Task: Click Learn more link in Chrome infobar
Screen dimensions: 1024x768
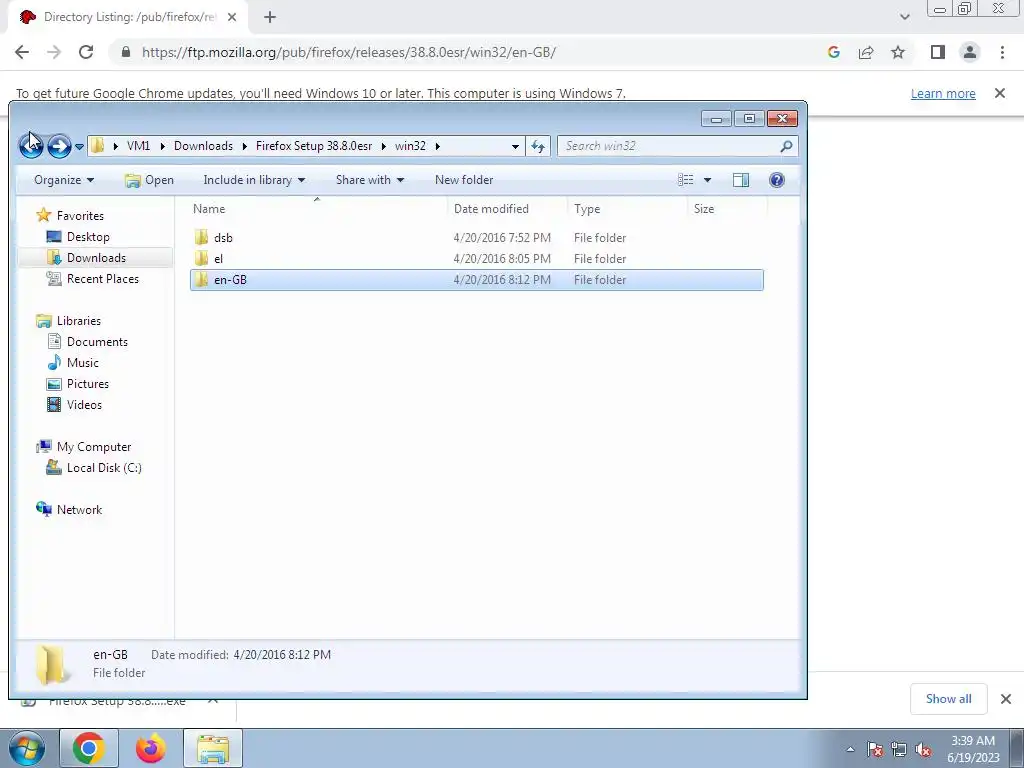Action: click(943, 93)
